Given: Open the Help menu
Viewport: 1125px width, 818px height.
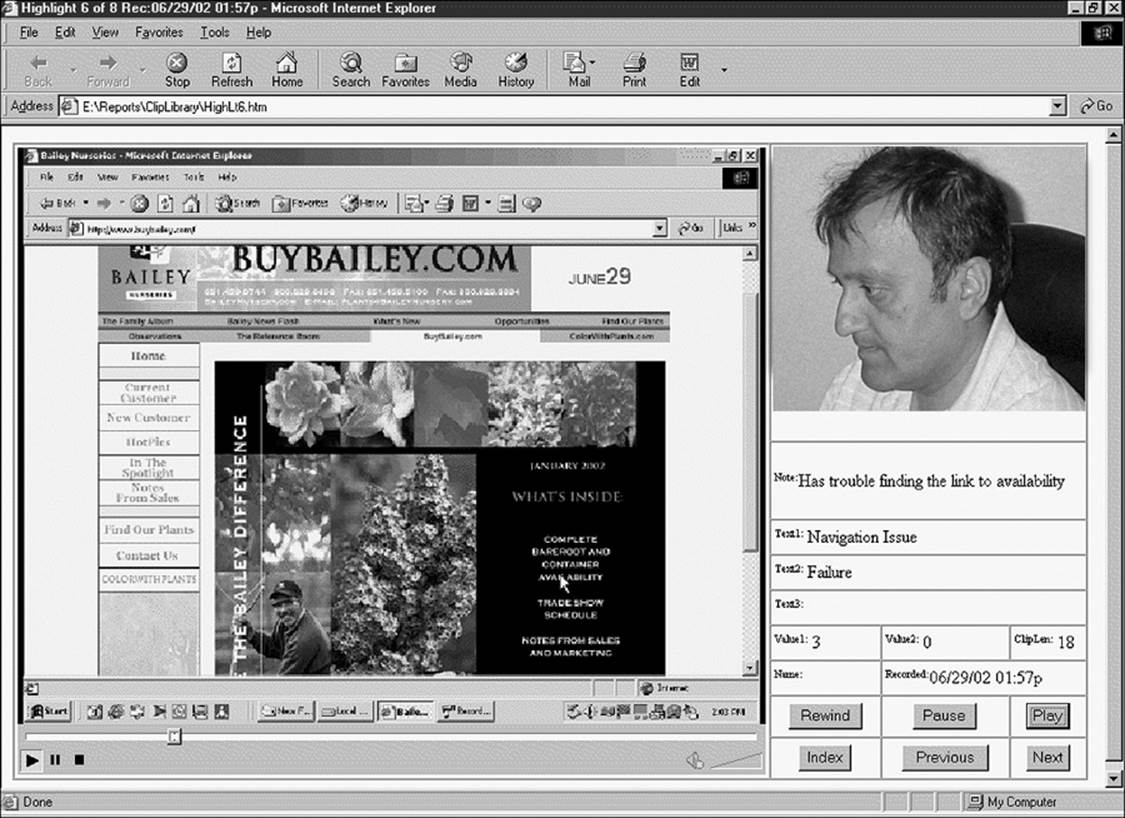Looking at the screenshot, I should coord(258,32).
